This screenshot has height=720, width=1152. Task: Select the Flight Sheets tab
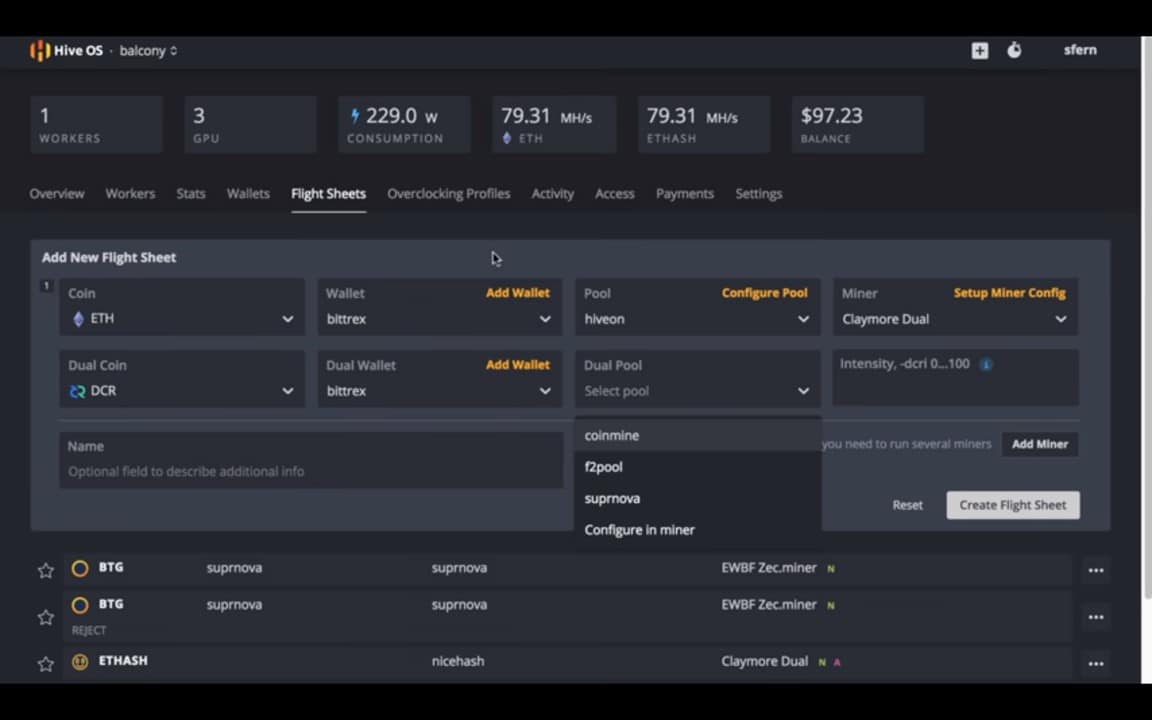click(328, 194)
